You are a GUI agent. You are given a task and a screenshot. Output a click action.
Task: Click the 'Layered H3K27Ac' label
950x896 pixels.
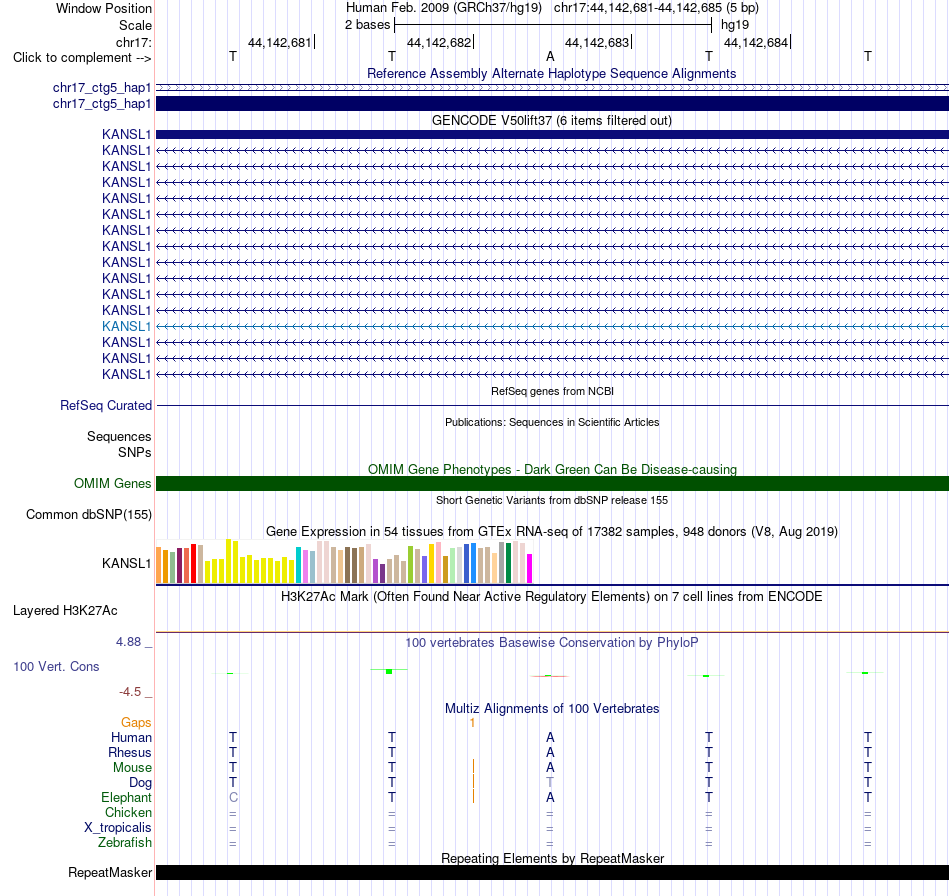[65, 611]
